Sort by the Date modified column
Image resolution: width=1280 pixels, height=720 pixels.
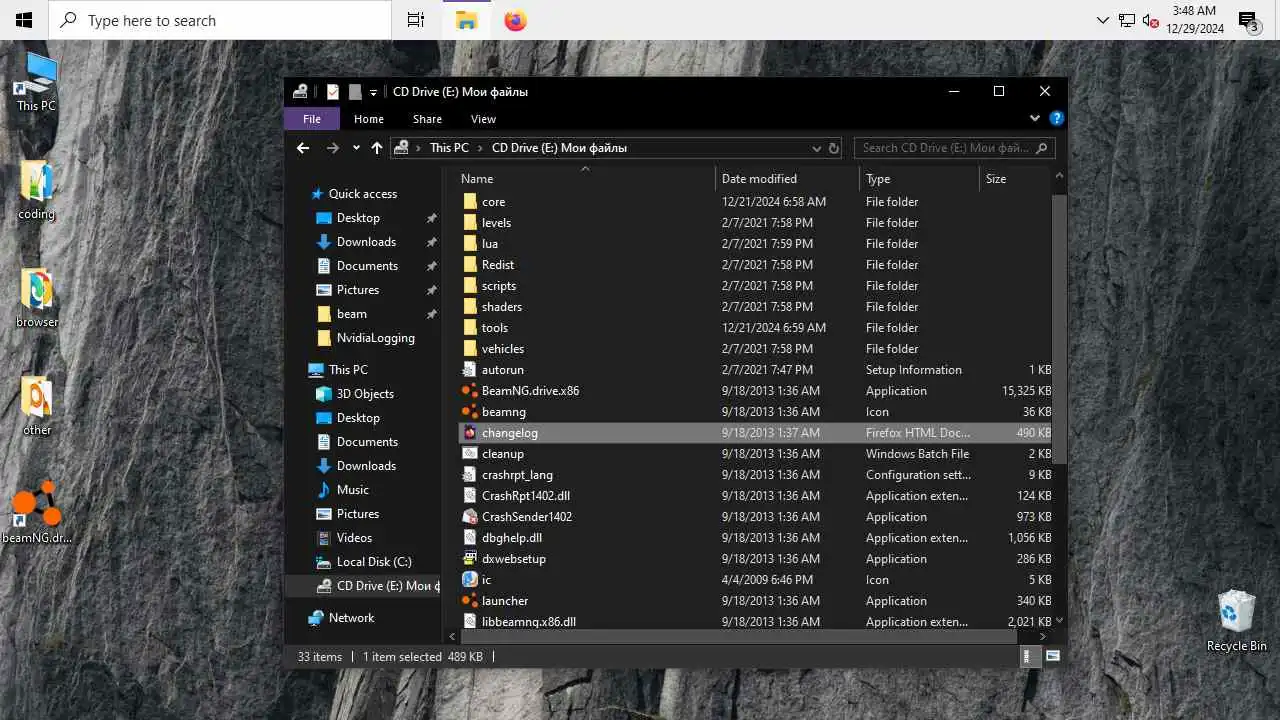pos(787,179)
